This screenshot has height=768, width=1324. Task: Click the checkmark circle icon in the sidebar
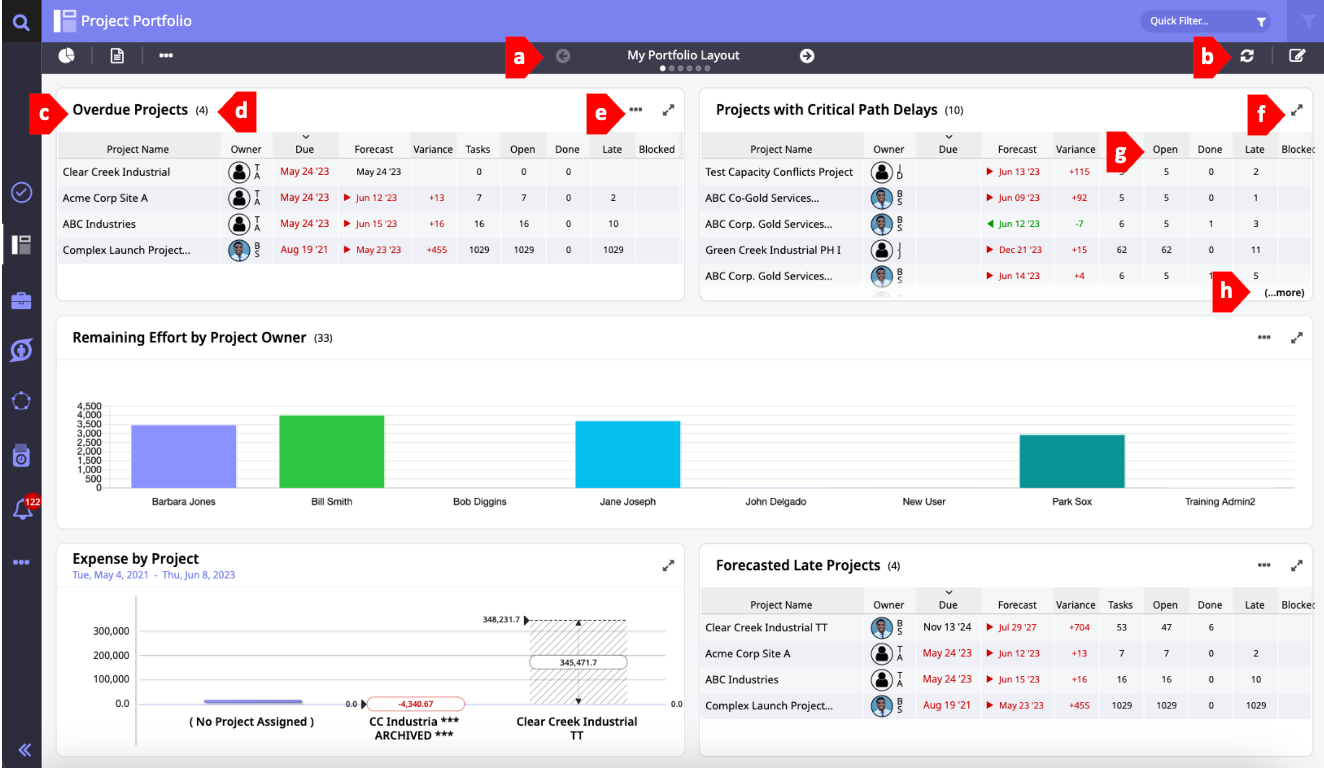[21, 192]
